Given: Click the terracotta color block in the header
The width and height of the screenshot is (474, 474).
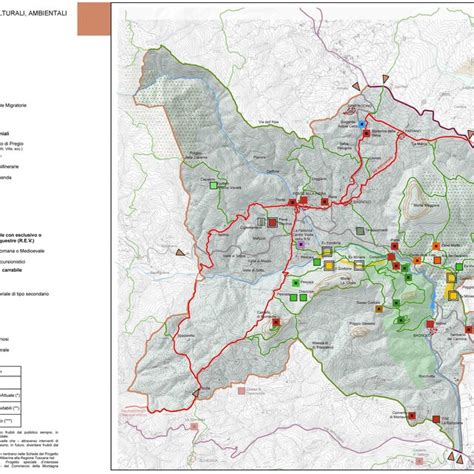Looking at the screenshot, I should (94, 19).
